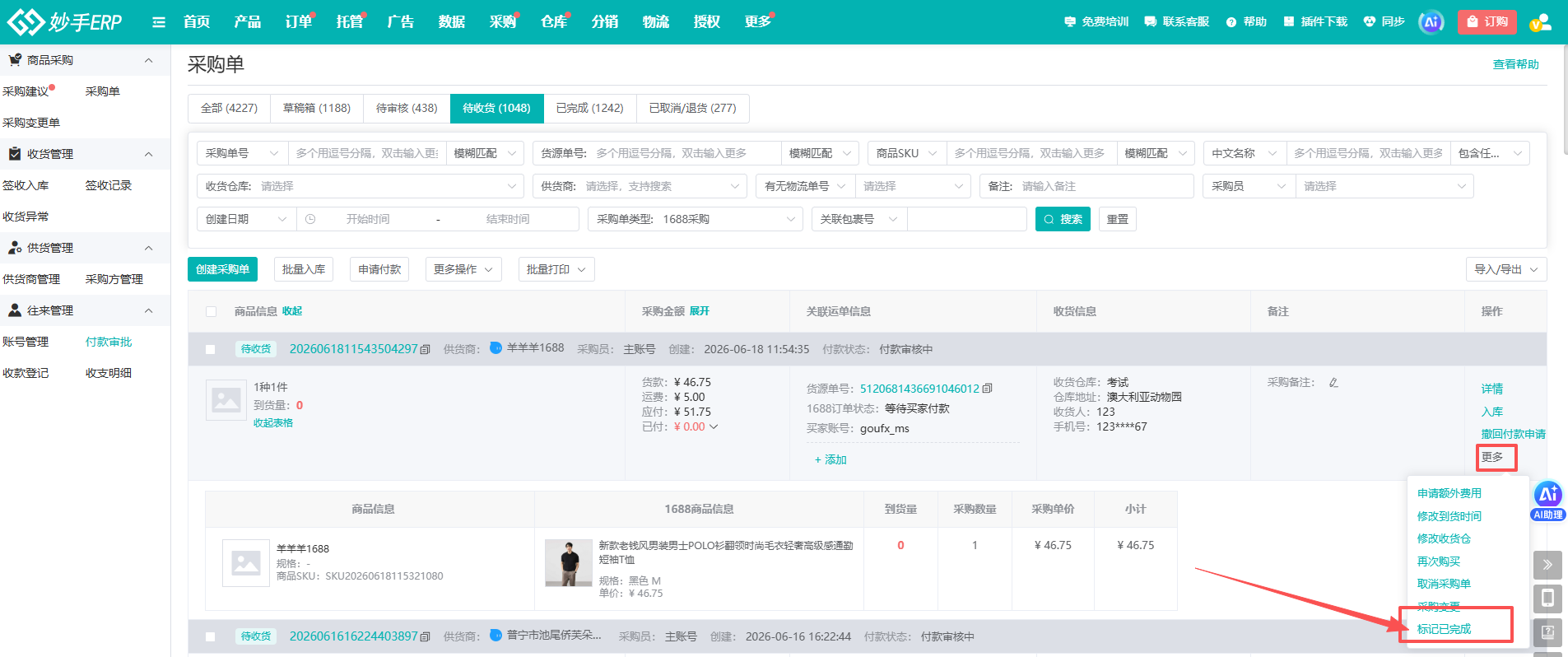Click the 批量入库 button
Viewport: 1568px width, 657px height.
pyautogui.click(x=304, y=269)
